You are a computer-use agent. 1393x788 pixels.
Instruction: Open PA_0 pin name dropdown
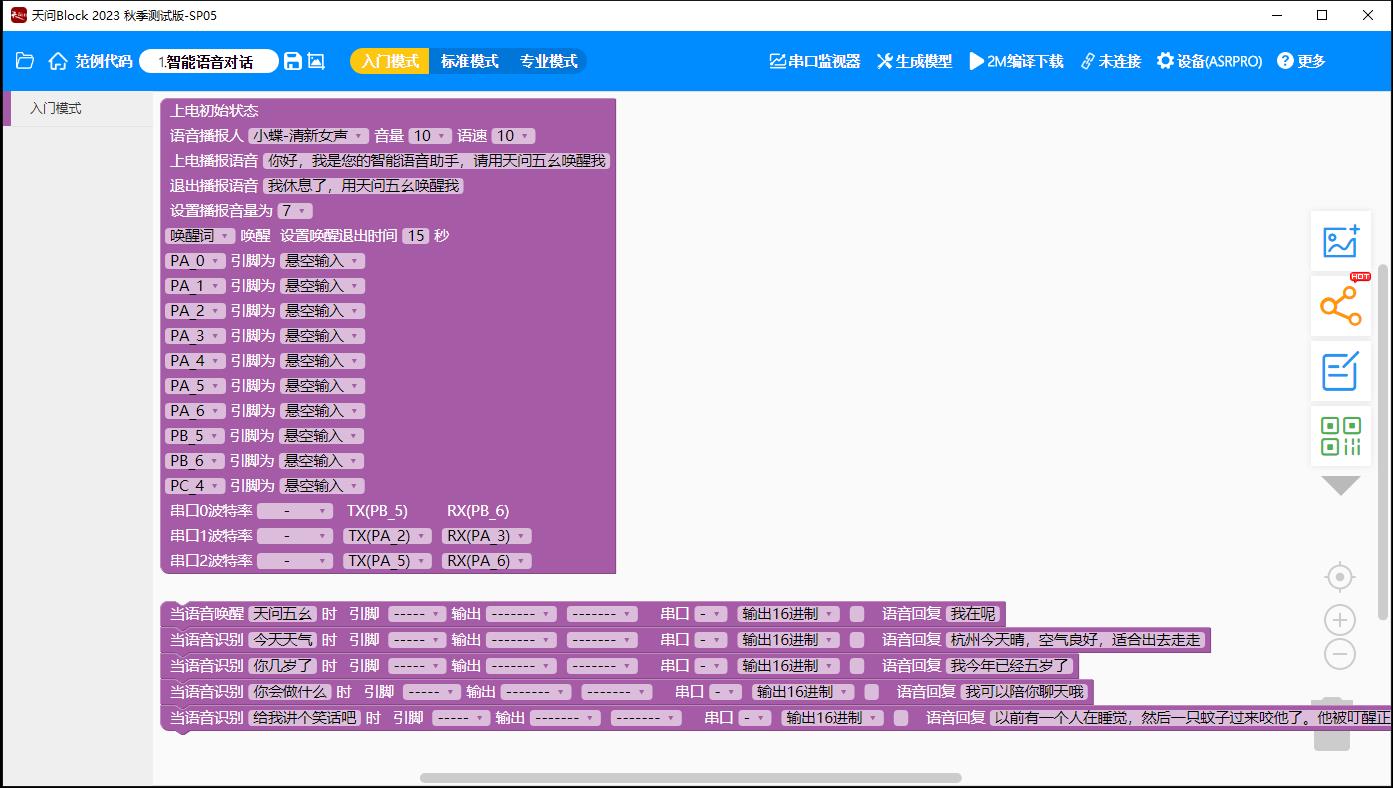[x=195, y=261]
